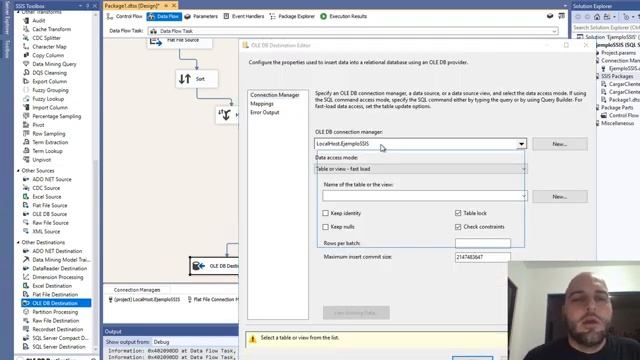Open the Name of the table dropdown
Image resolution: width=640 pixels, height=360 pixels.
523,196
